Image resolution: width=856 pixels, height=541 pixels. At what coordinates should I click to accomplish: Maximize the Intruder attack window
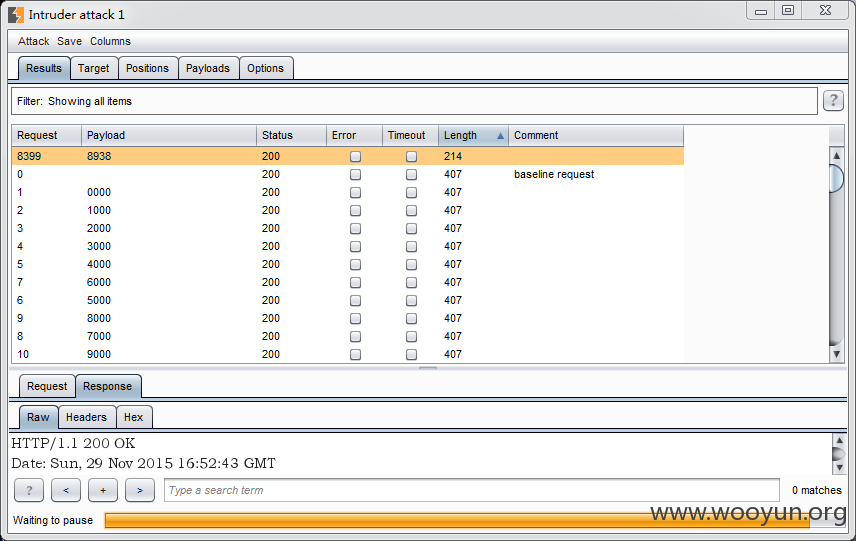tap(788, 10)
